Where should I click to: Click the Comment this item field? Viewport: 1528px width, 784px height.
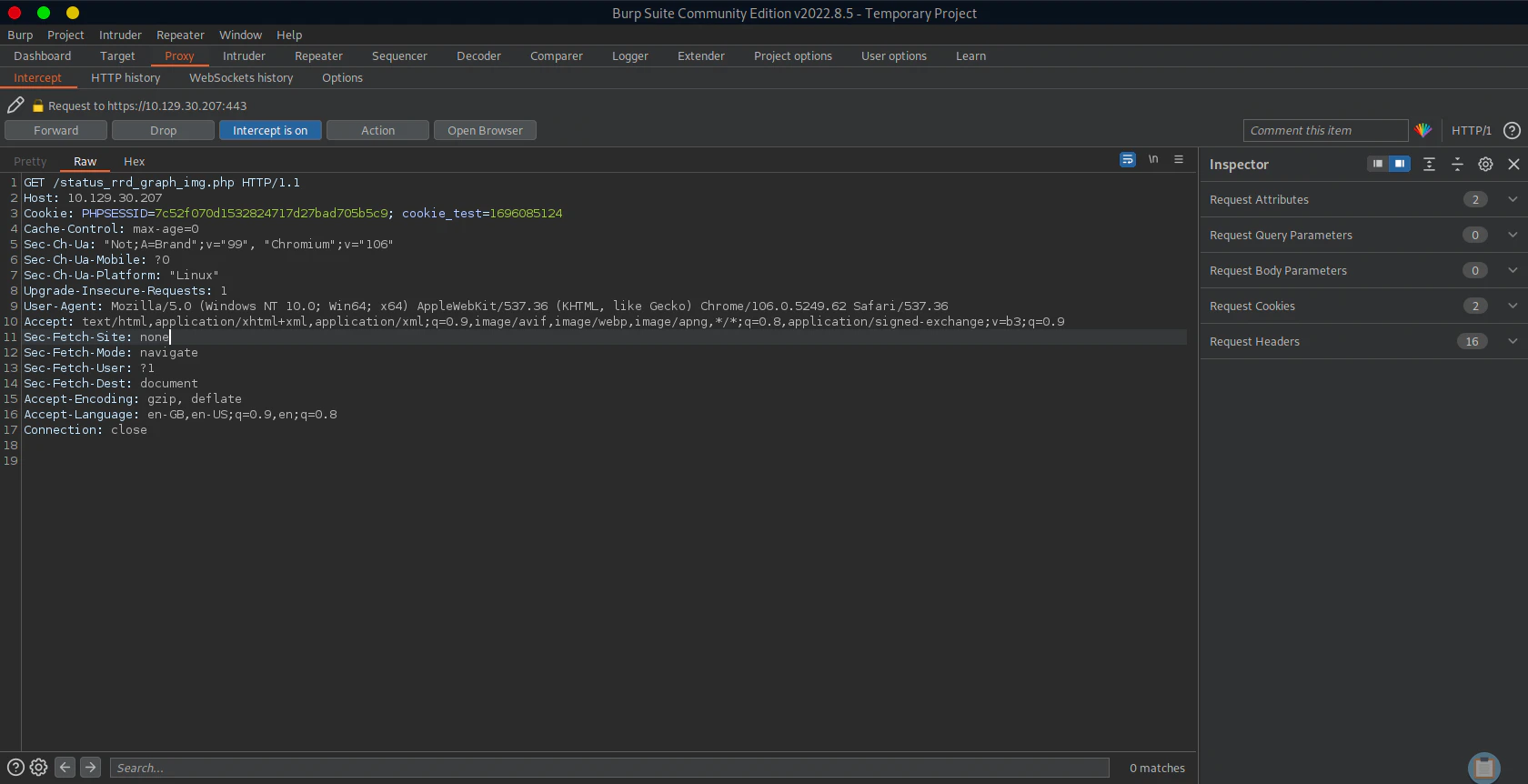coord(1325,130)
